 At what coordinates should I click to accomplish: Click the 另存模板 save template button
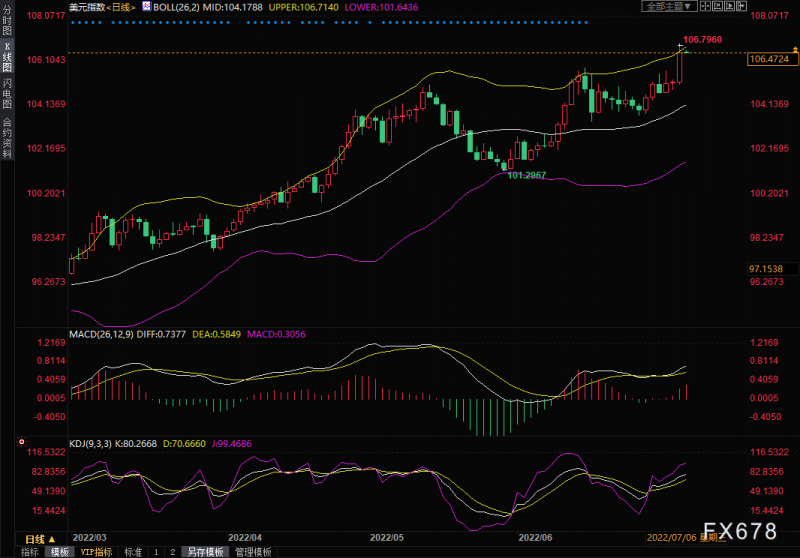coord(206,552)
